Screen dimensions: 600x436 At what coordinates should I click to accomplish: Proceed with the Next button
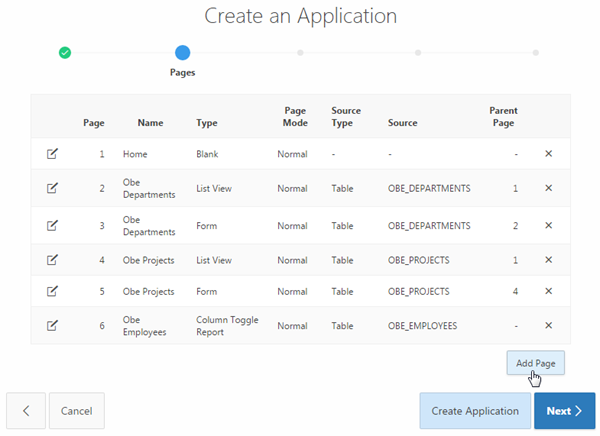(564, 411)
